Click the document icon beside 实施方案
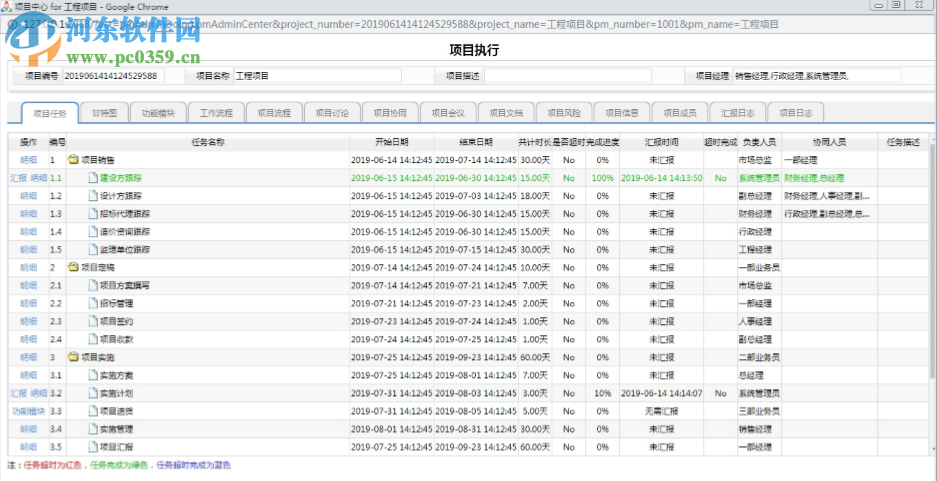 click(x=93, y=375)
